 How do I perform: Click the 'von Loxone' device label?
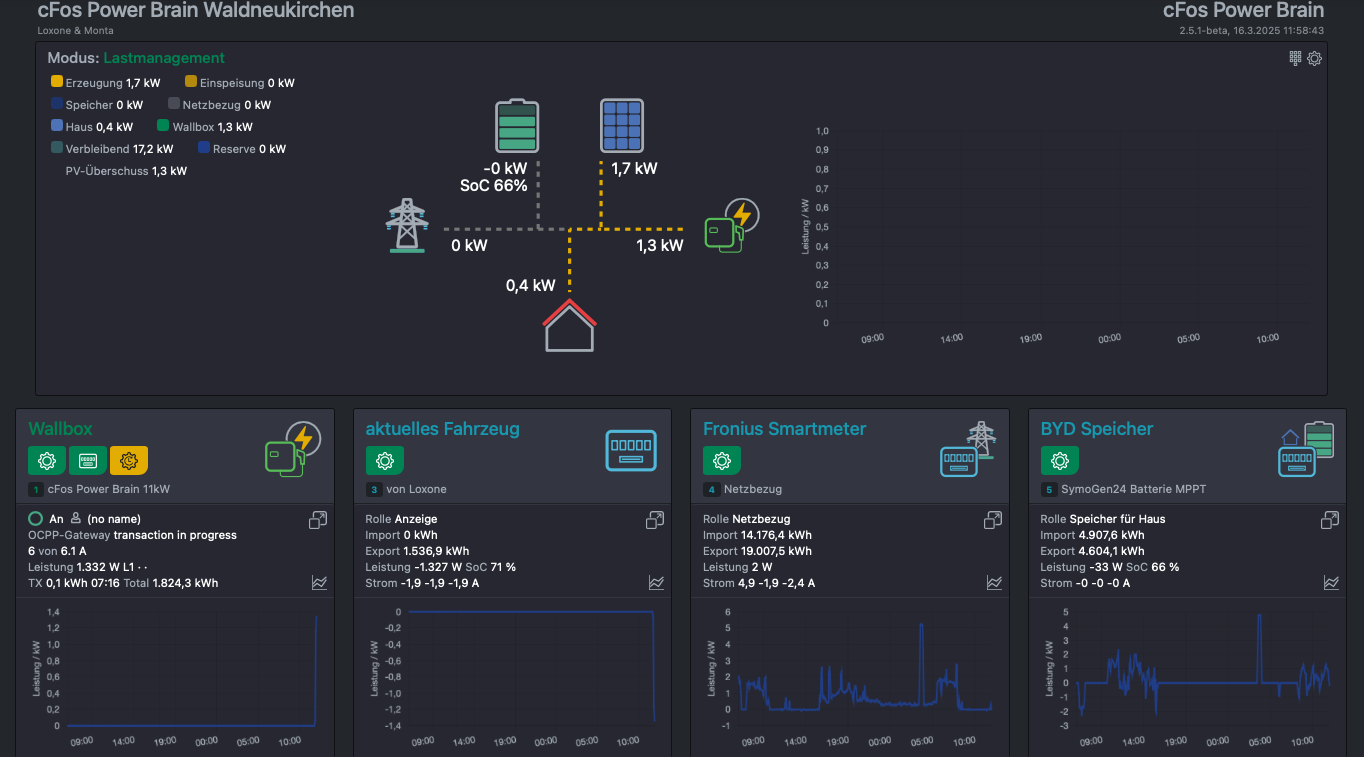416,490
